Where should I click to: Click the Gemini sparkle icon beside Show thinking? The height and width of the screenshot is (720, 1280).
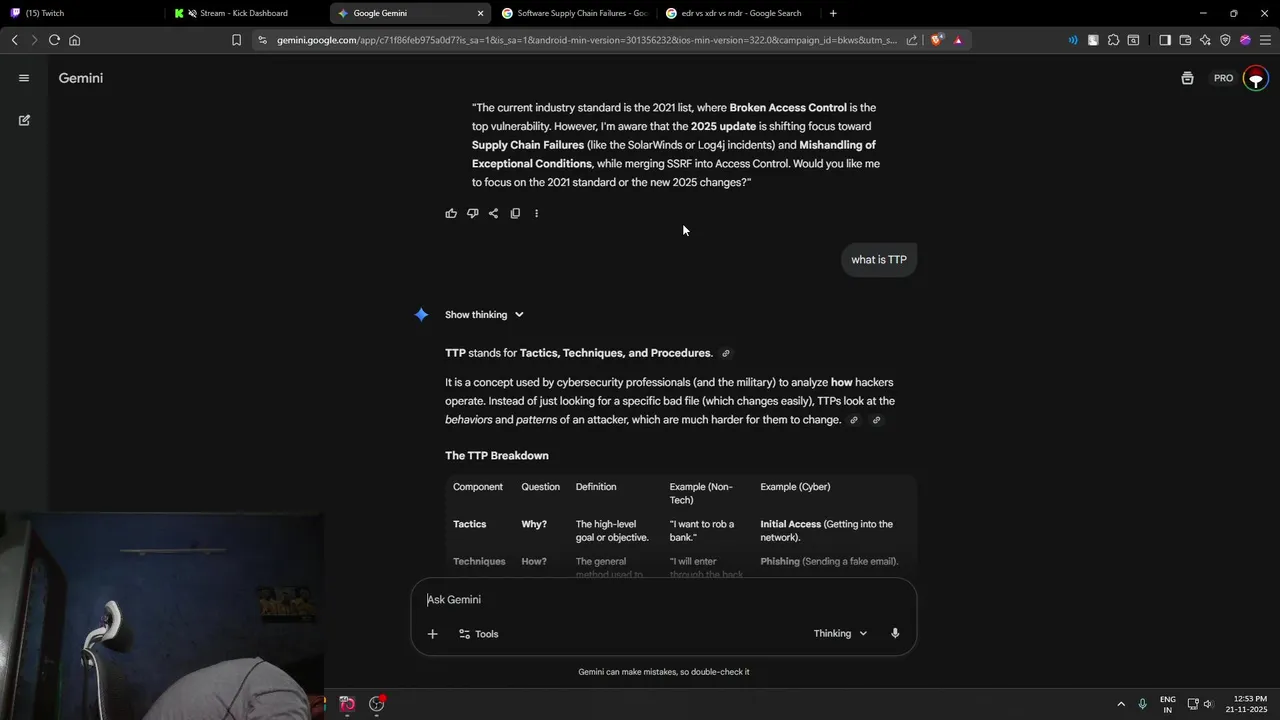(x=421, y=314)
